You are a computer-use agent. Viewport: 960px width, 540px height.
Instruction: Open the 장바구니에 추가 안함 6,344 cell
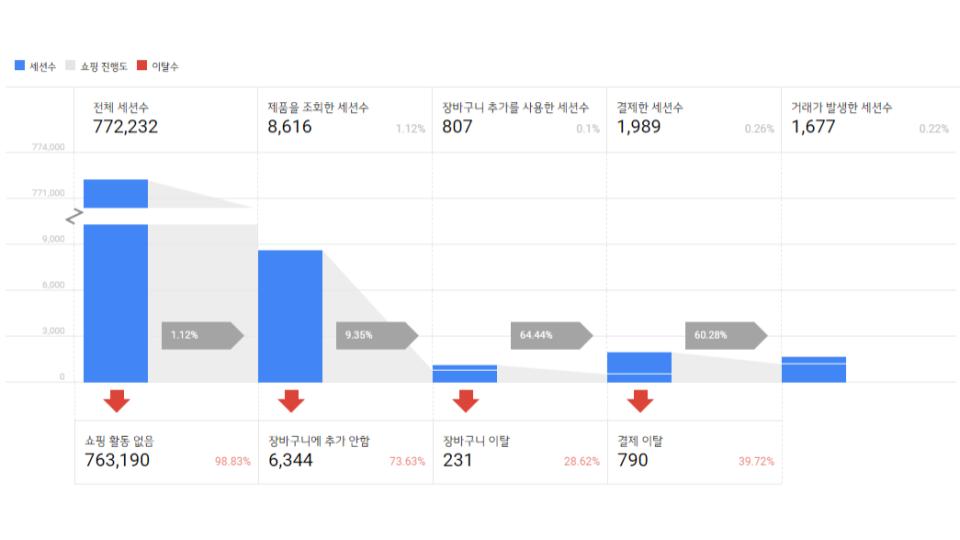click(318, 451)
